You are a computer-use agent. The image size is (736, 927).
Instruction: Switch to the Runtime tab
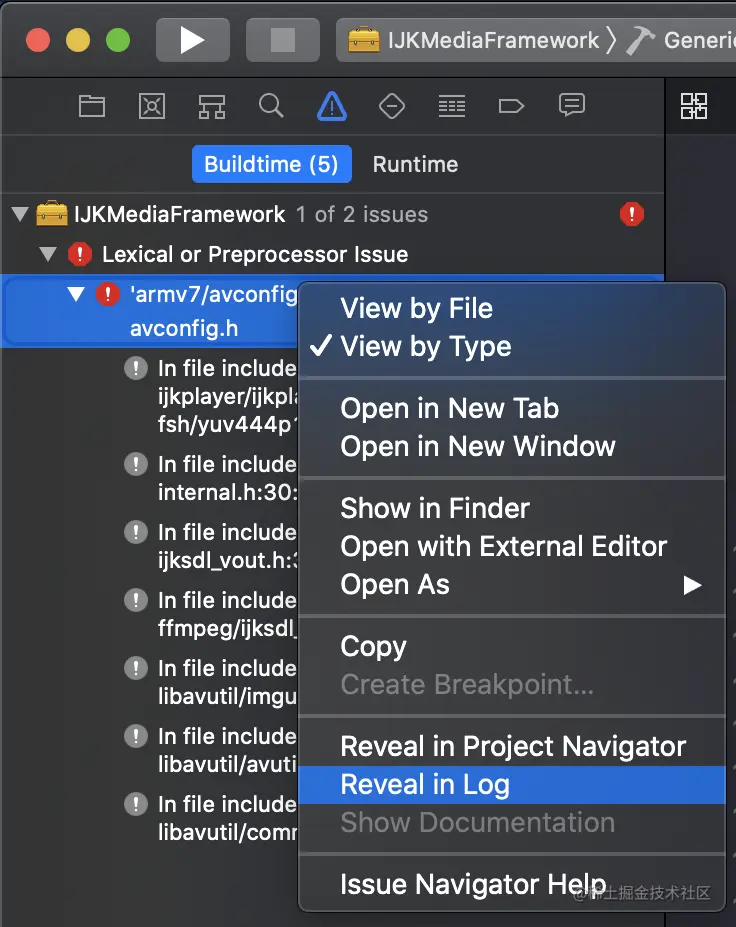coord(415,164)
